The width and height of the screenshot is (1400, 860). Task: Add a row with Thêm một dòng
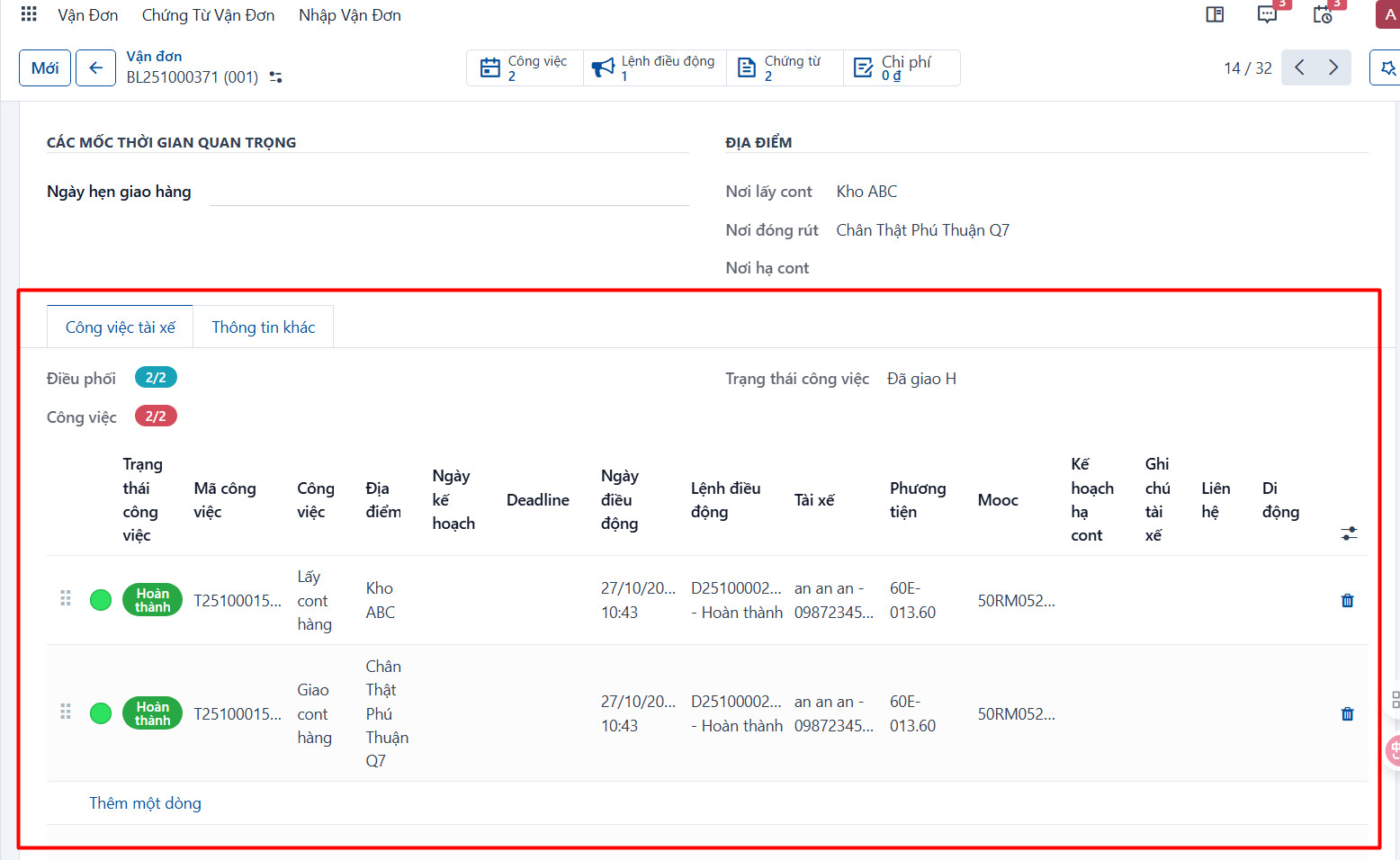(x=145, y=803)
